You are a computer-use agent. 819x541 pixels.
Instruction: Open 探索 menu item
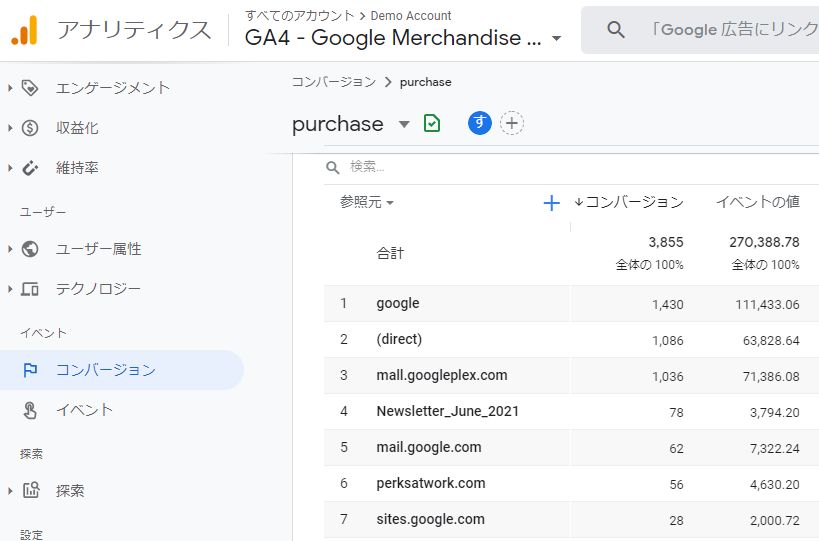pos(70,490)
